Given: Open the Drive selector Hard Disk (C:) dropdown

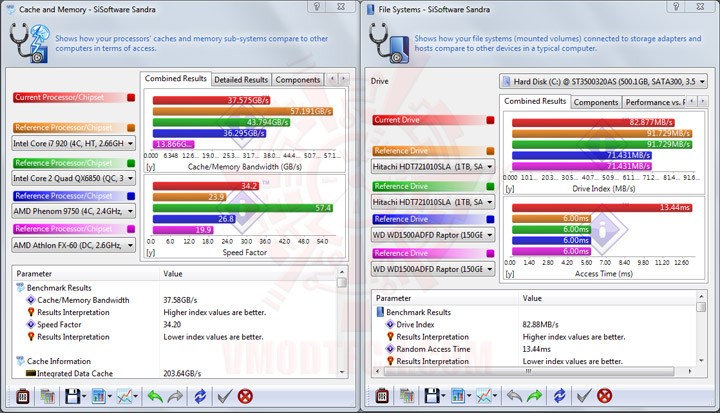Looking at the screenshot, I should click(603, 82).
